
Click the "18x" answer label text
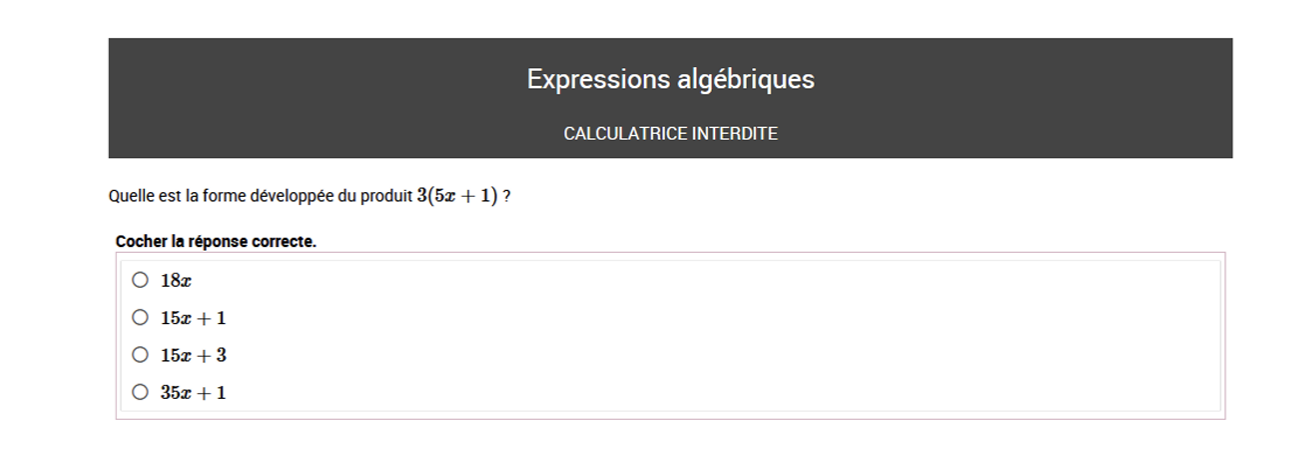point(176,281)
